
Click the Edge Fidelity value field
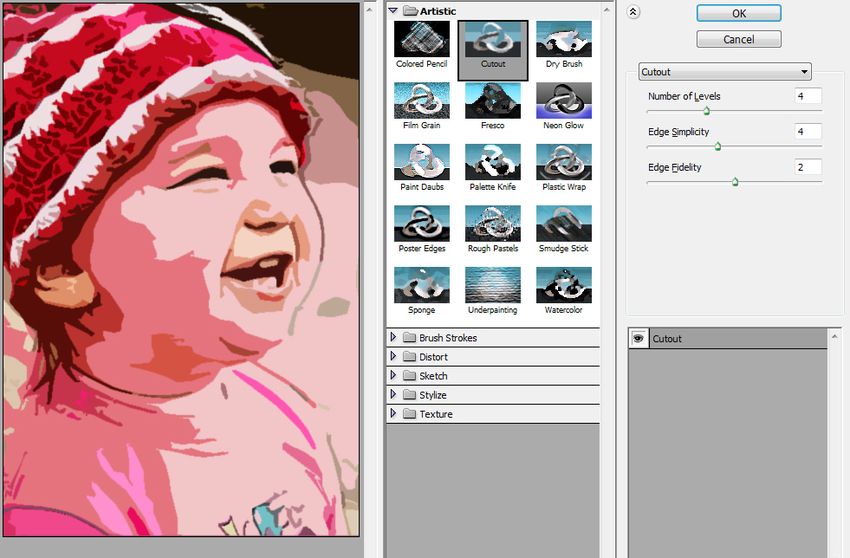pyautogui.click(x=808, y=167)
